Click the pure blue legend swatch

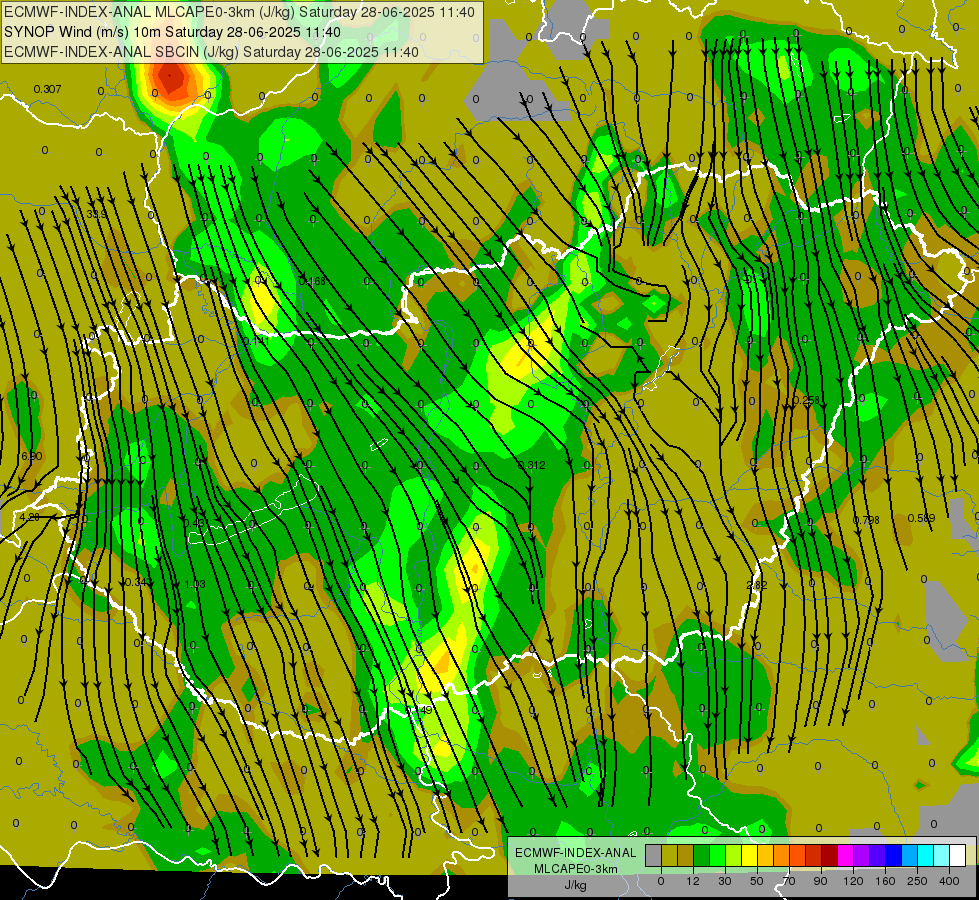tap(894, 856)
